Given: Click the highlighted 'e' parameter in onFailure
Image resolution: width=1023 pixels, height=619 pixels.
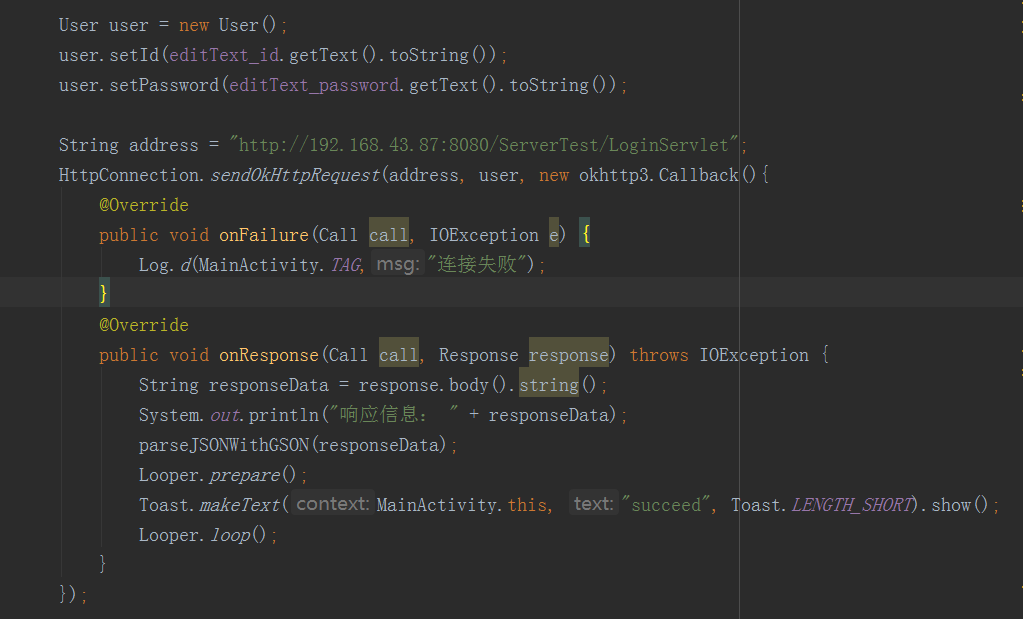Looking at the screenshot, I should tap(554, 235).
